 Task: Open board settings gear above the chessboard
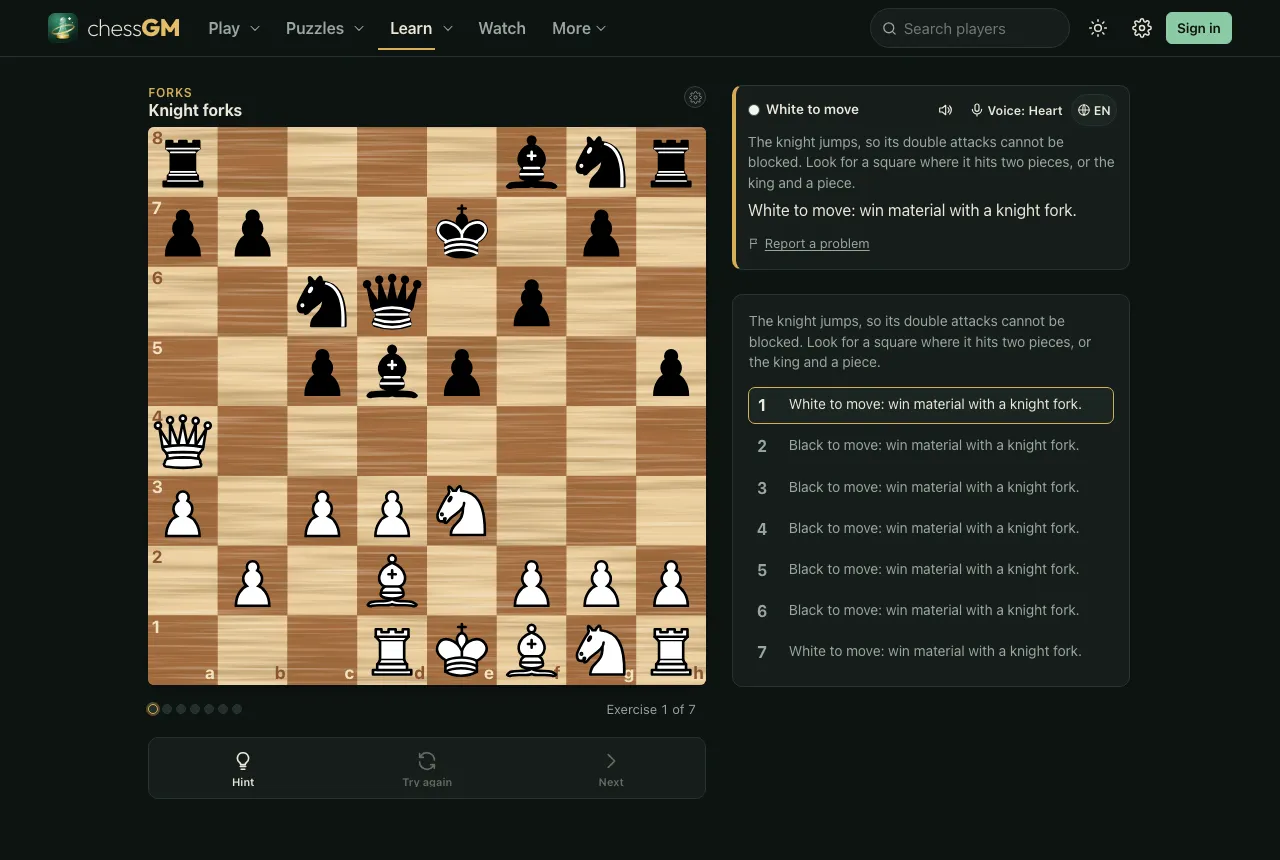(695, 97)
